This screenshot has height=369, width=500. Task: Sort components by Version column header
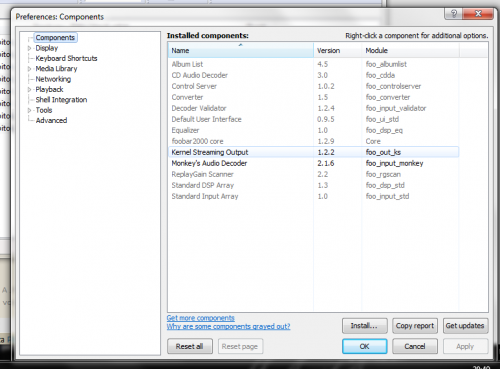[x=338, y=50]
